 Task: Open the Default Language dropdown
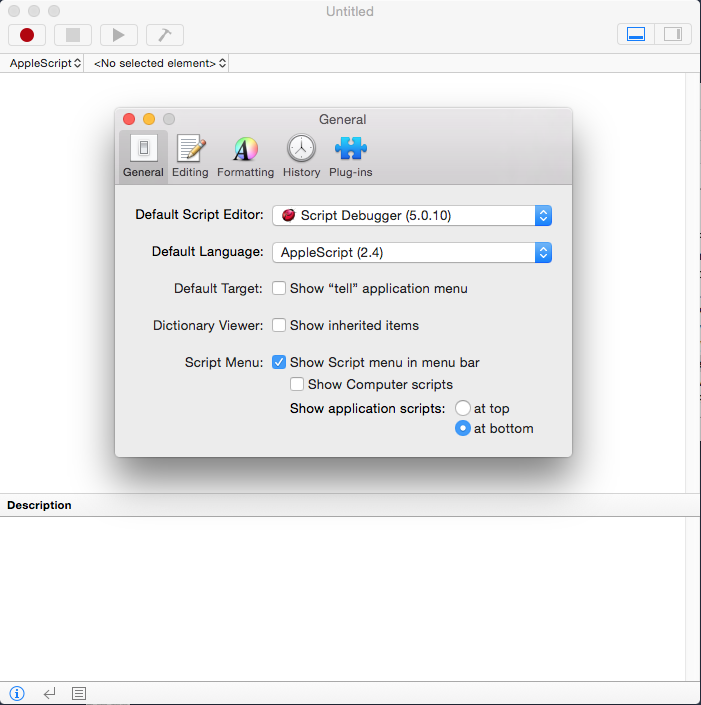tap(412, 253)
